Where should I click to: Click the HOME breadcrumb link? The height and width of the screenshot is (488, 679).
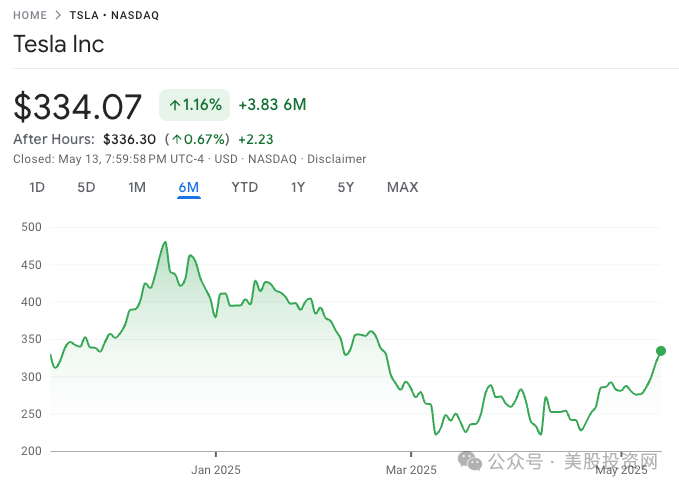coord(30,15)
